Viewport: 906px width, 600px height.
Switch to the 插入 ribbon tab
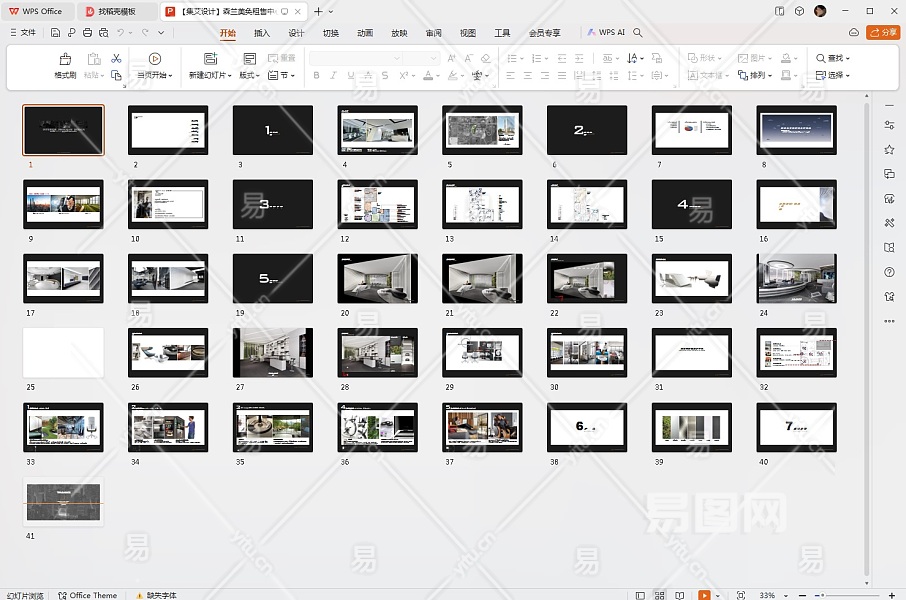pos(262,33)
